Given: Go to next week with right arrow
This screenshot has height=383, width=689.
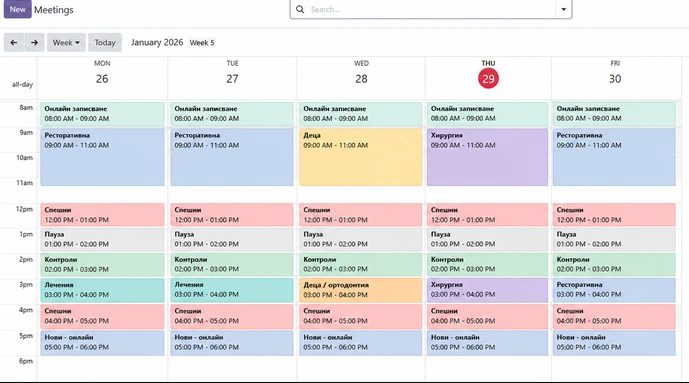Looking at the screenshot, I should pos(34,43).
